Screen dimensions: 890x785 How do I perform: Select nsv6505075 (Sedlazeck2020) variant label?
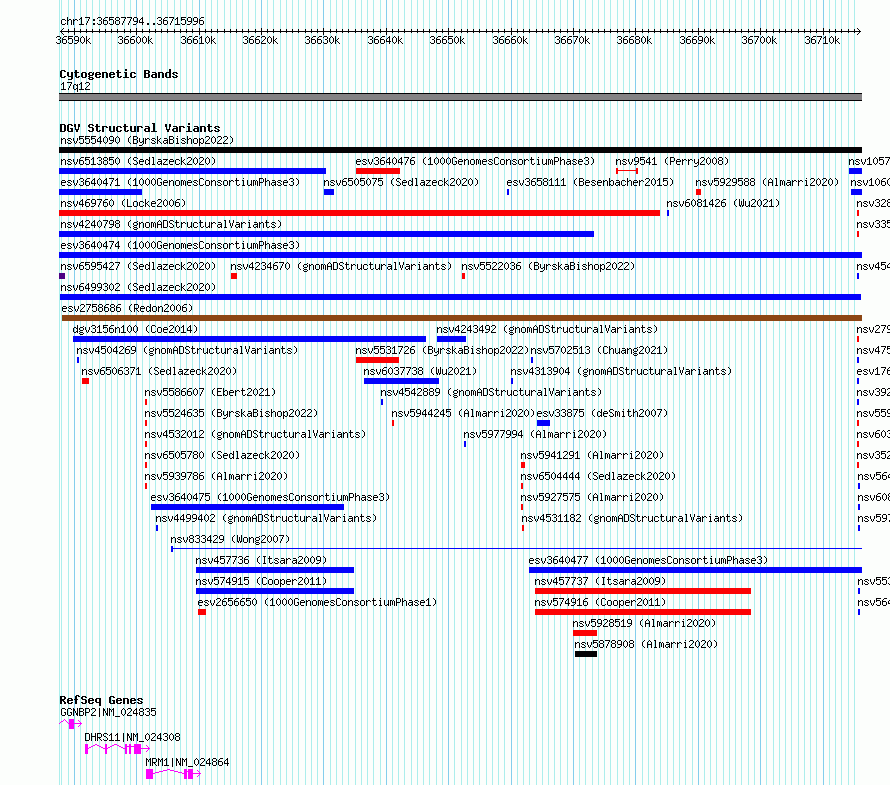(x=401, y=182)
